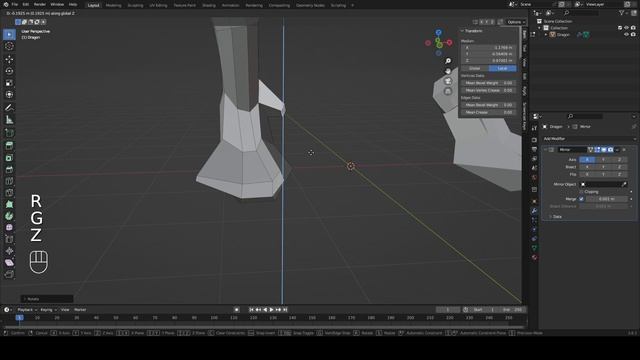Select the Annotate tool
640x360 pixels.
9,108
